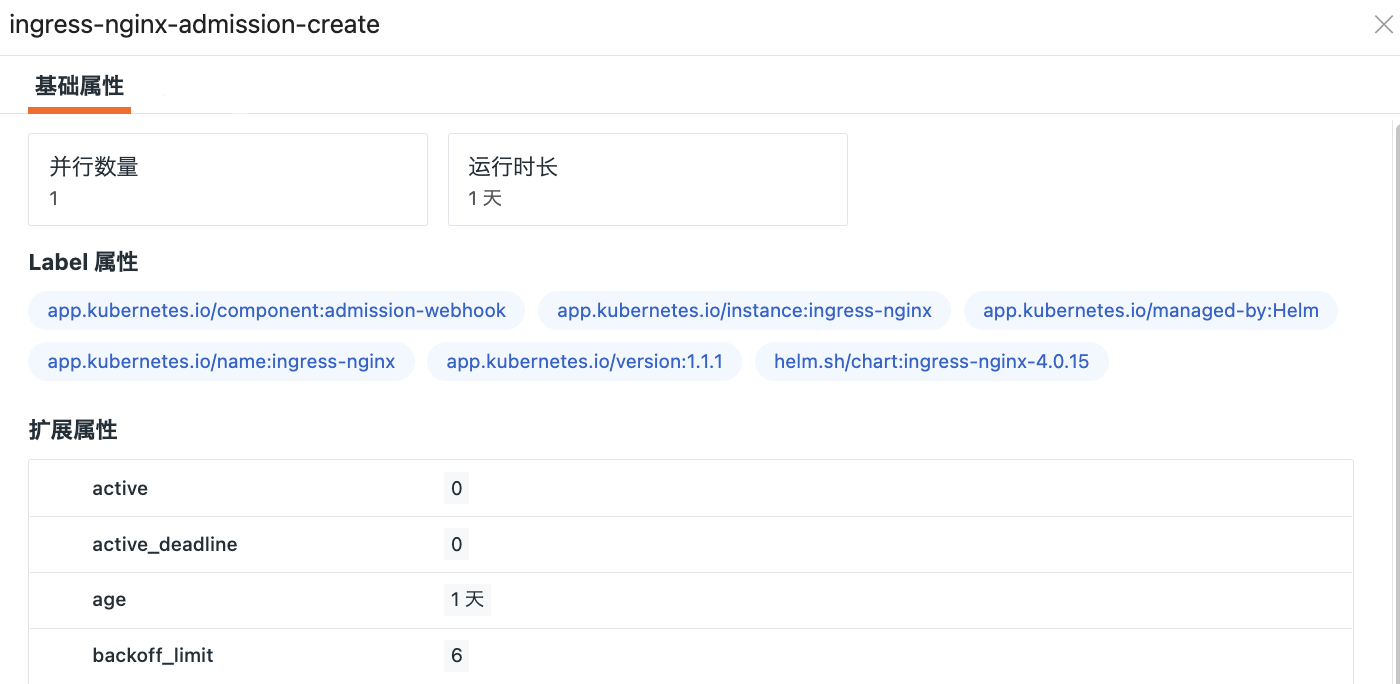This screenshot has height=684, width=1400.
Task: Close the ingress-nginx-admission-create panel
Action: [1384, 26]
